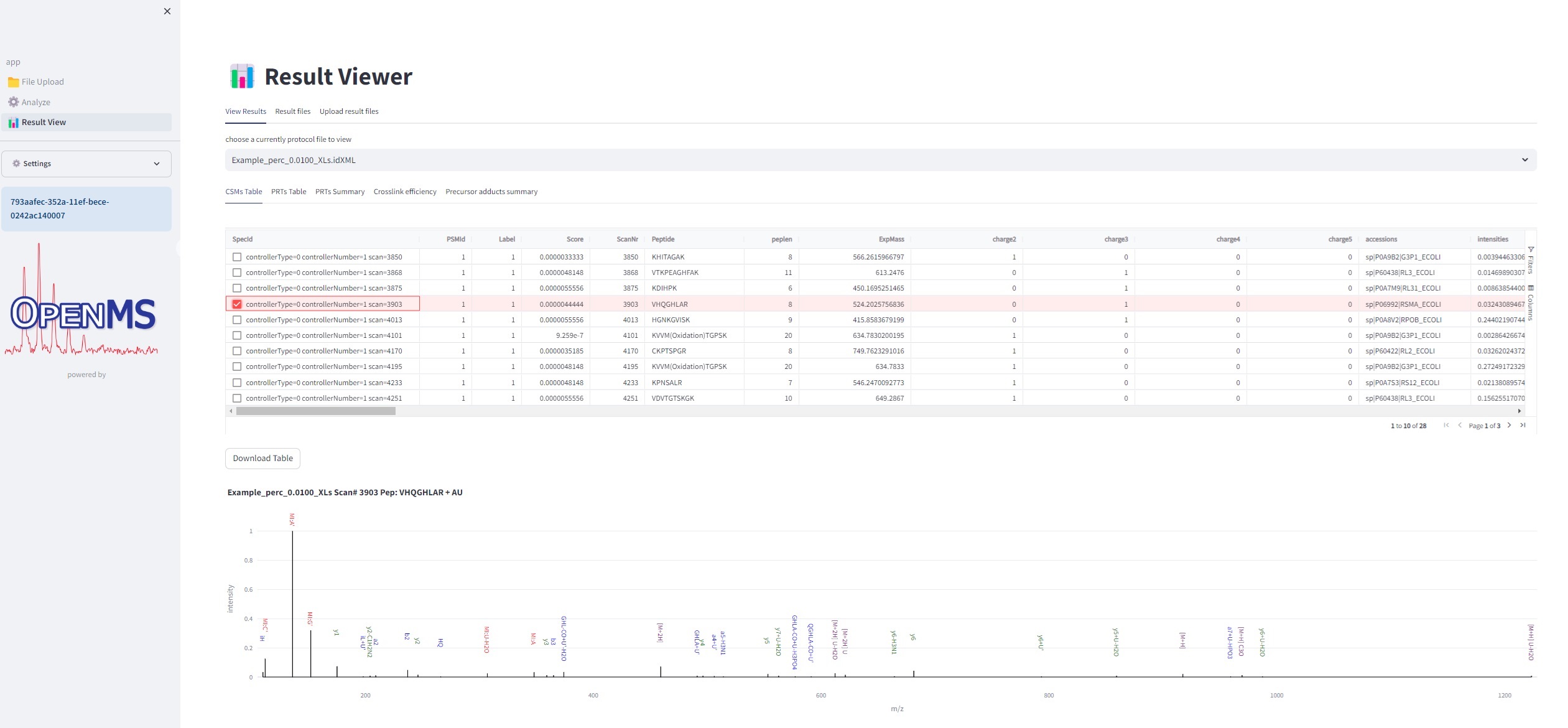
Task: Open the protocol file selection dropdown
Action: (x=880, y=160)
